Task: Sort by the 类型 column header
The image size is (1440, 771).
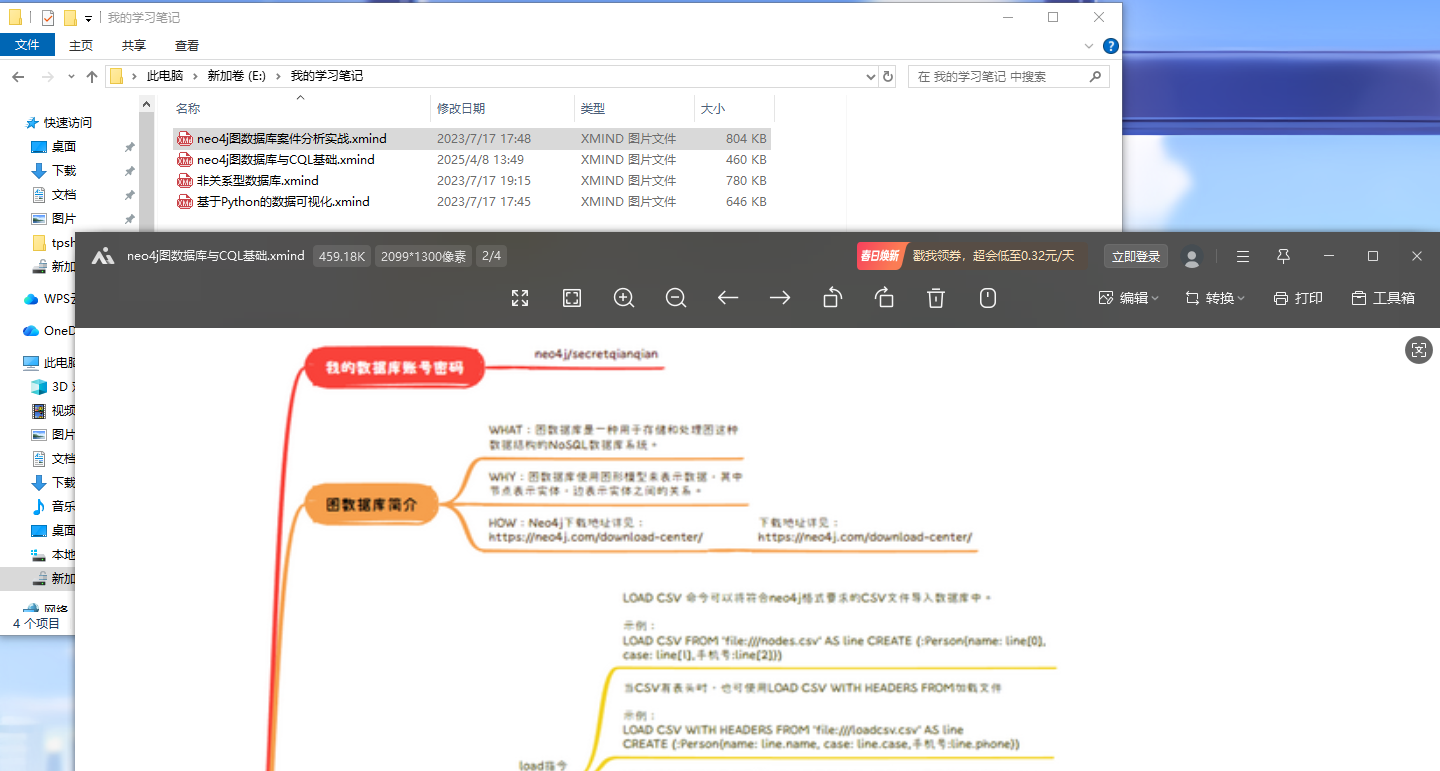Action: click(634, 108)
